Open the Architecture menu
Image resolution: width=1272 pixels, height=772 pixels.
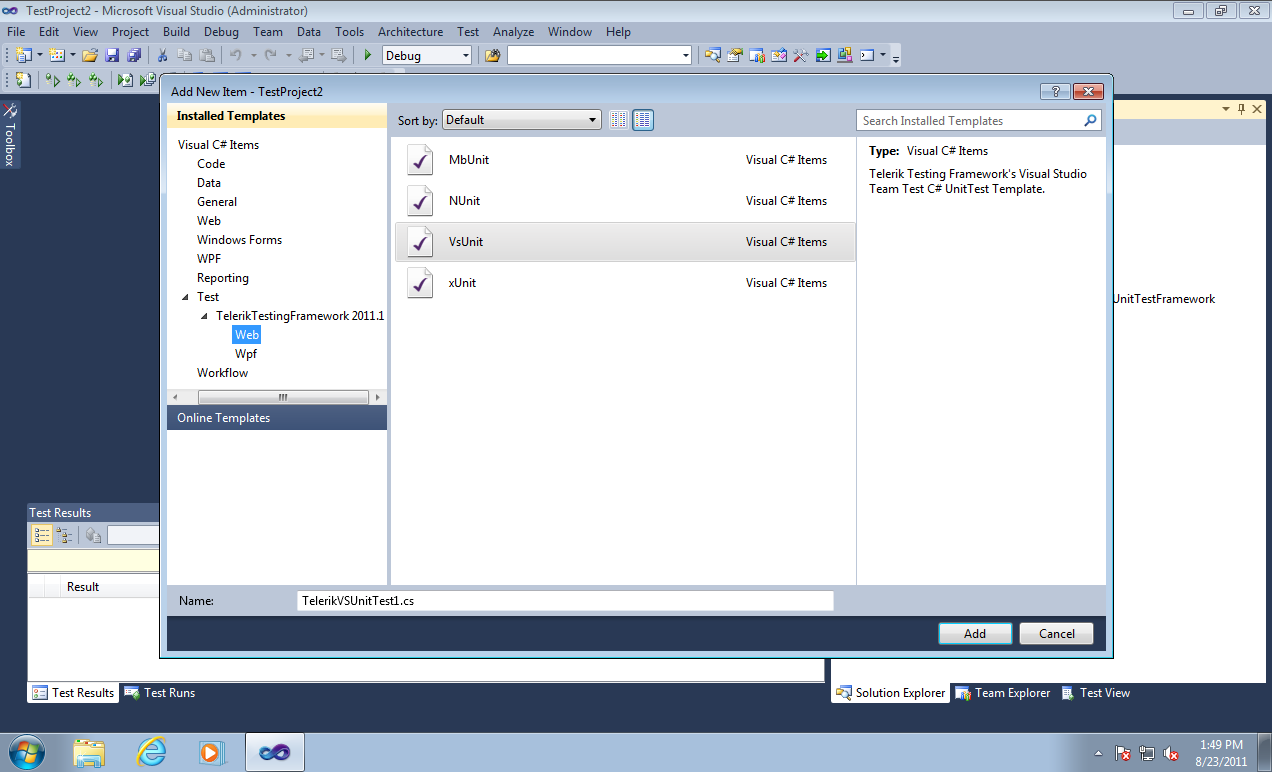[410, 32]
